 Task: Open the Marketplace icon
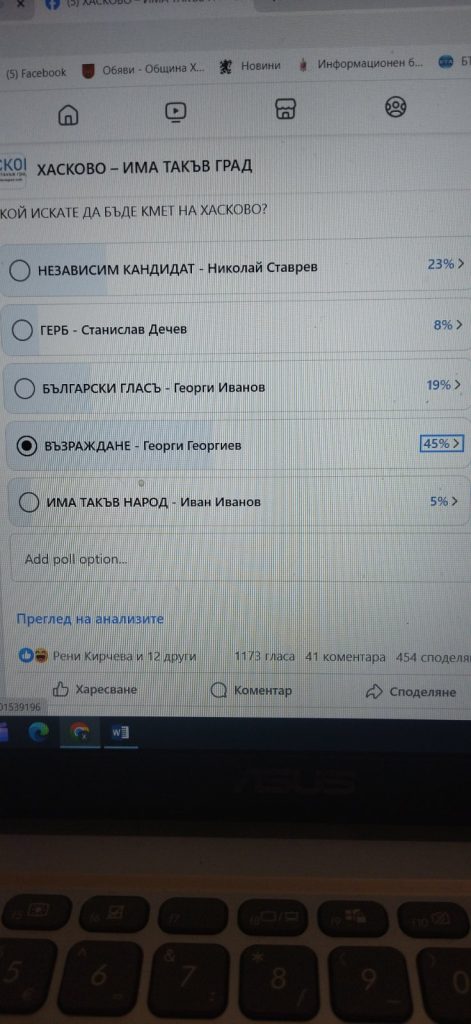285,109
